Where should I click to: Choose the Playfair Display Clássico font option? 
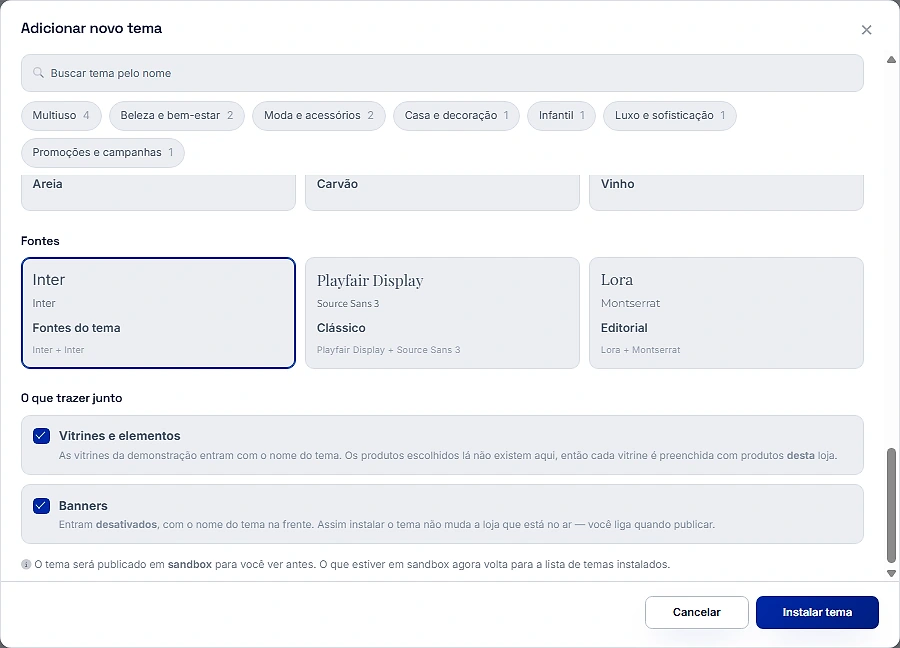click(x=442, y=313)
